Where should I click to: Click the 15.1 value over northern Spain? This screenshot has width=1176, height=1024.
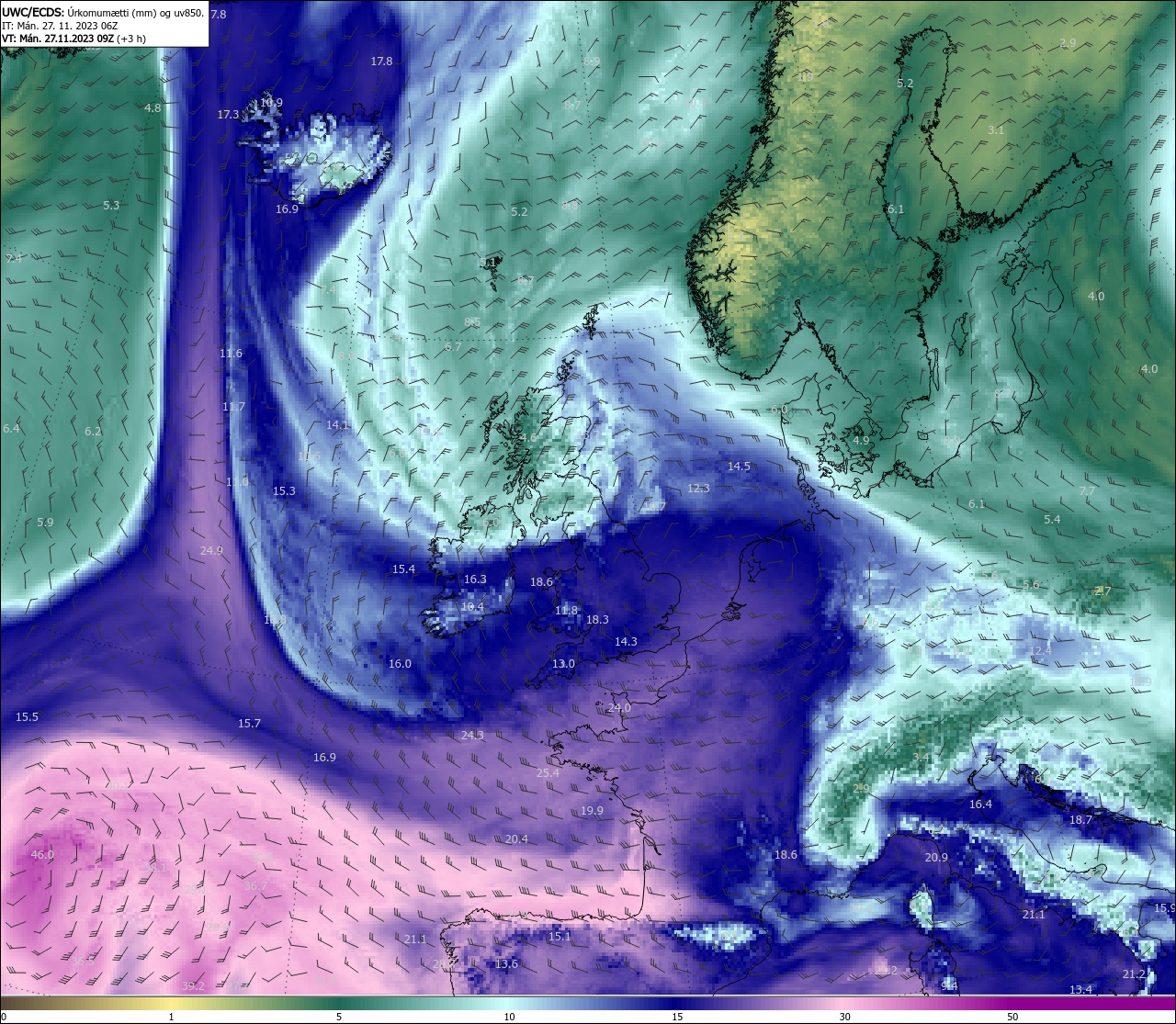(560, 937)
